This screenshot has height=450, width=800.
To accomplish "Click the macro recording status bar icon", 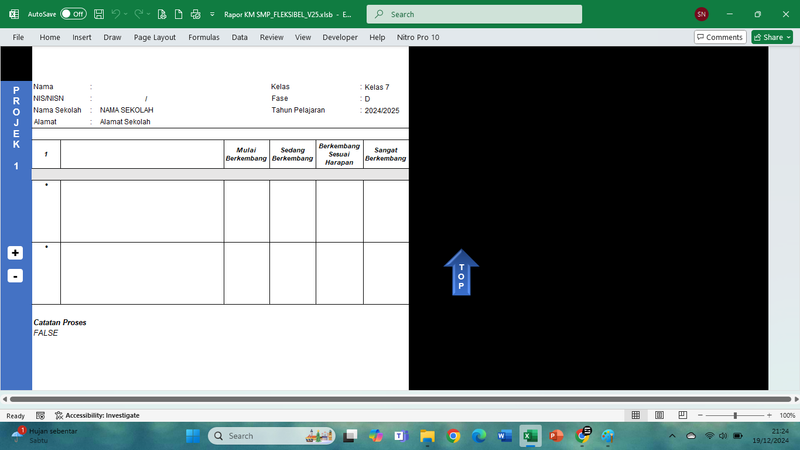I will pos(40,415).
